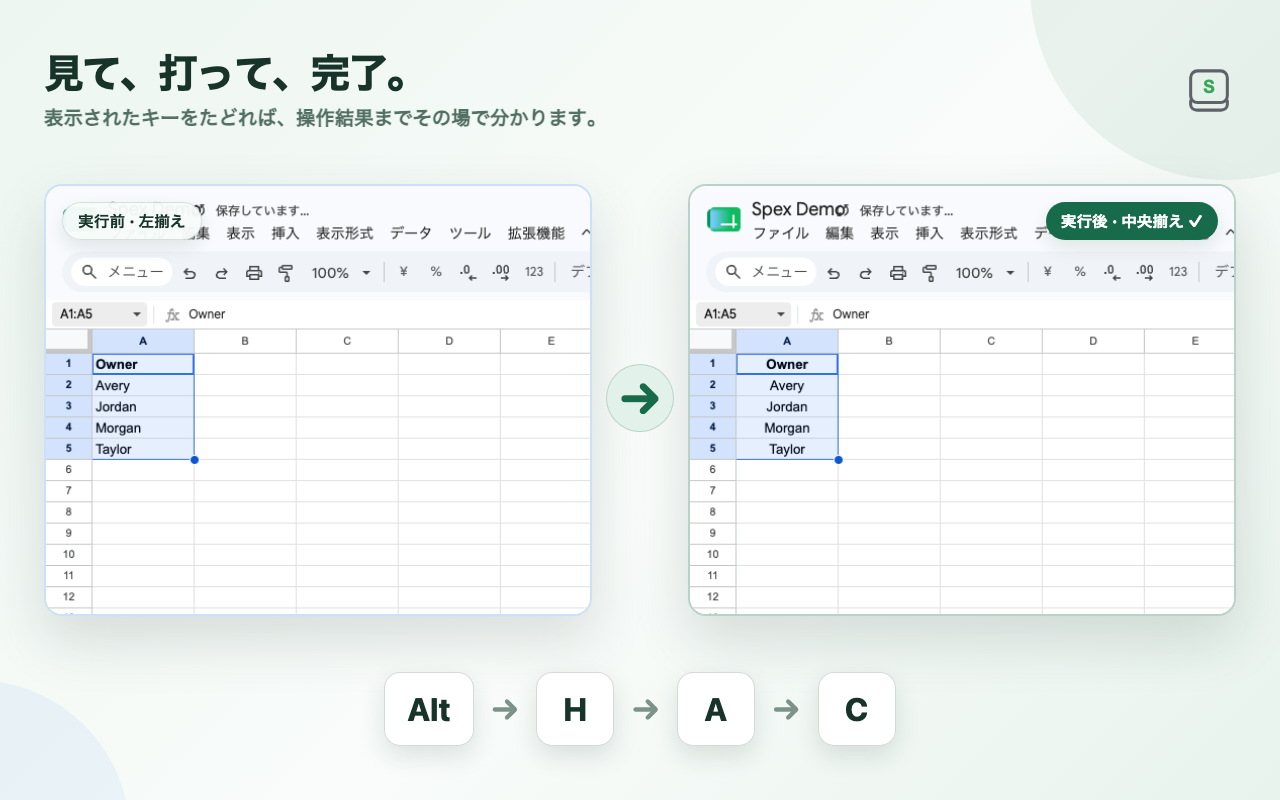Image resolution: width=1280 pixels, height=800 pixels.
Task: Open 挿入 menu in left spreadsheet
Action: (285, 233)
